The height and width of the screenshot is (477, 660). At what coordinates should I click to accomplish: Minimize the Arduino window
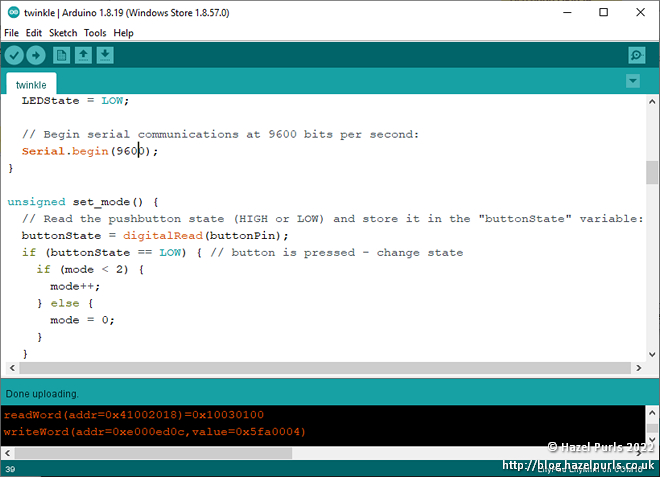(567, 12)
